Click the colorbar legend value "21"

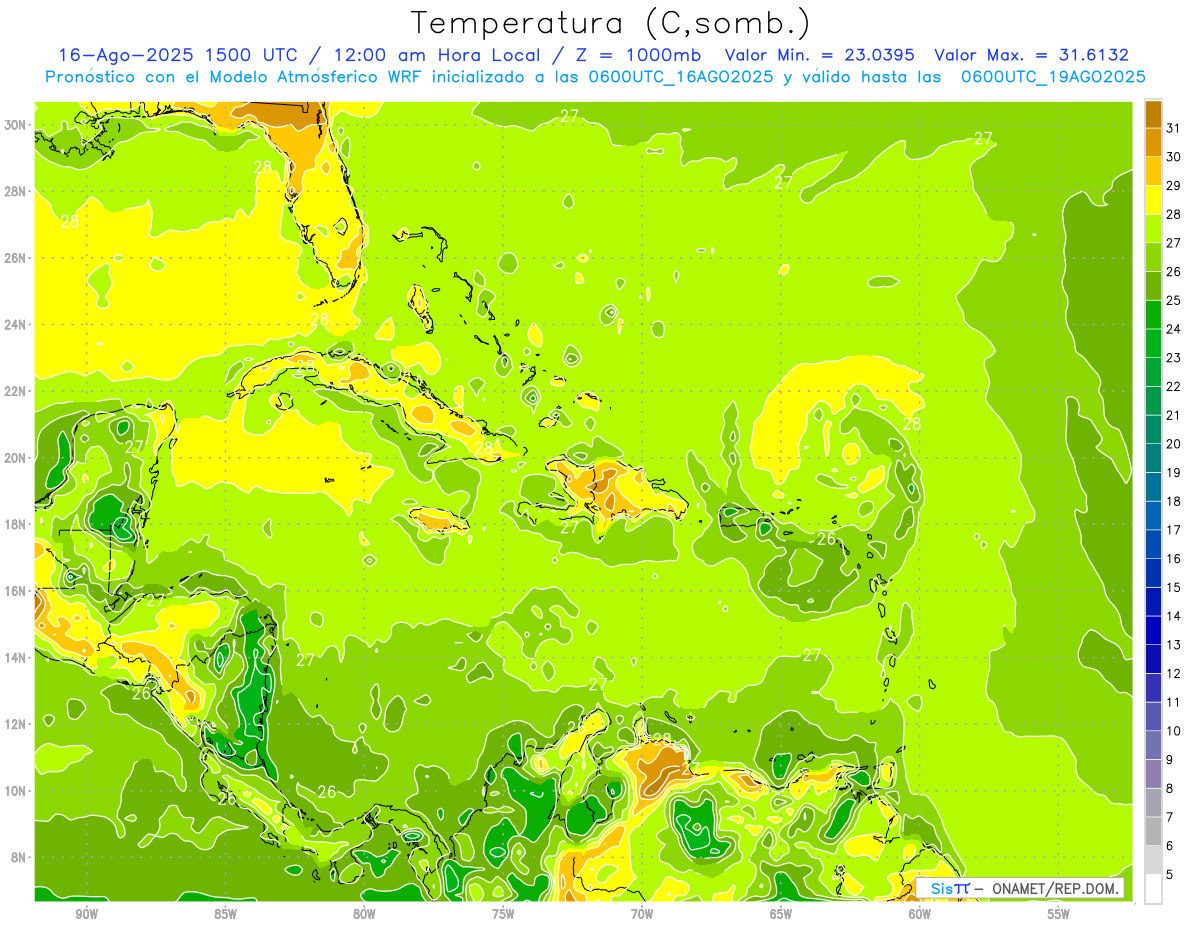click(x=1173, y=415)
